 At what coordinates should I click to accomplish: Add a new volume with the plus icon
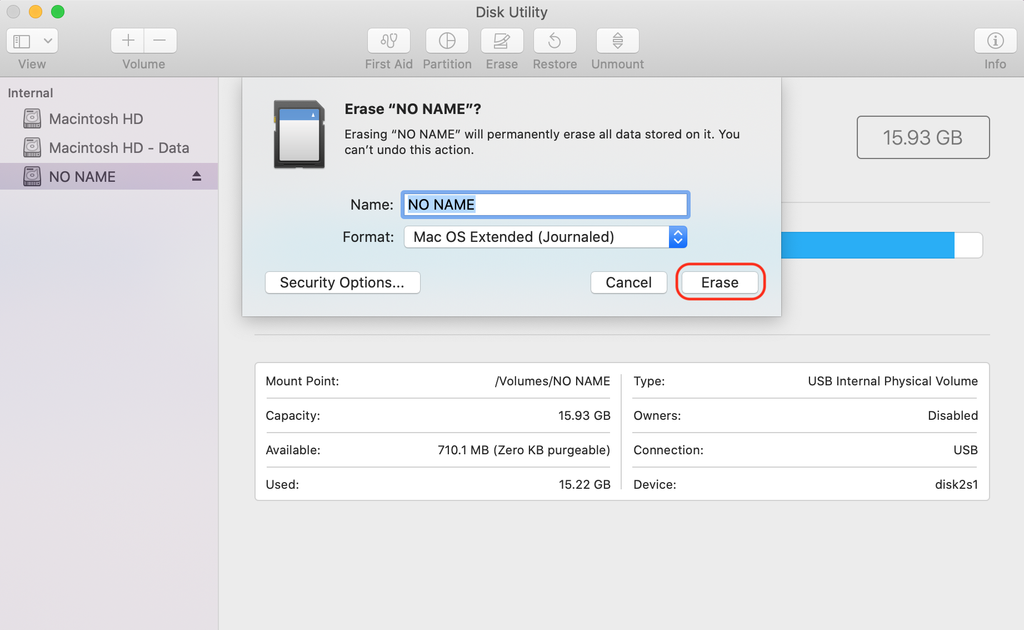coord(127,41)
